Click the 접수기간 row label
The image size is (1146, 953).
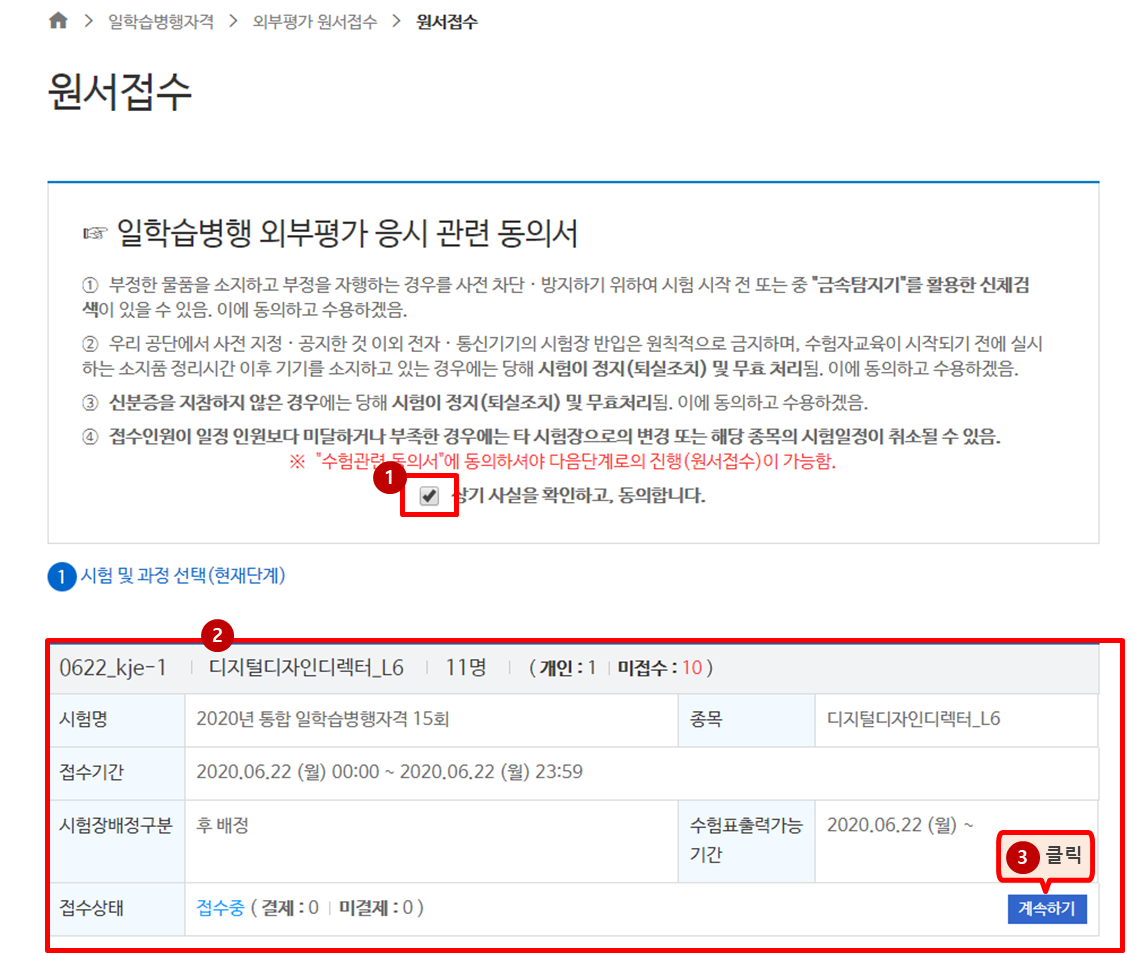click(91, 772)
